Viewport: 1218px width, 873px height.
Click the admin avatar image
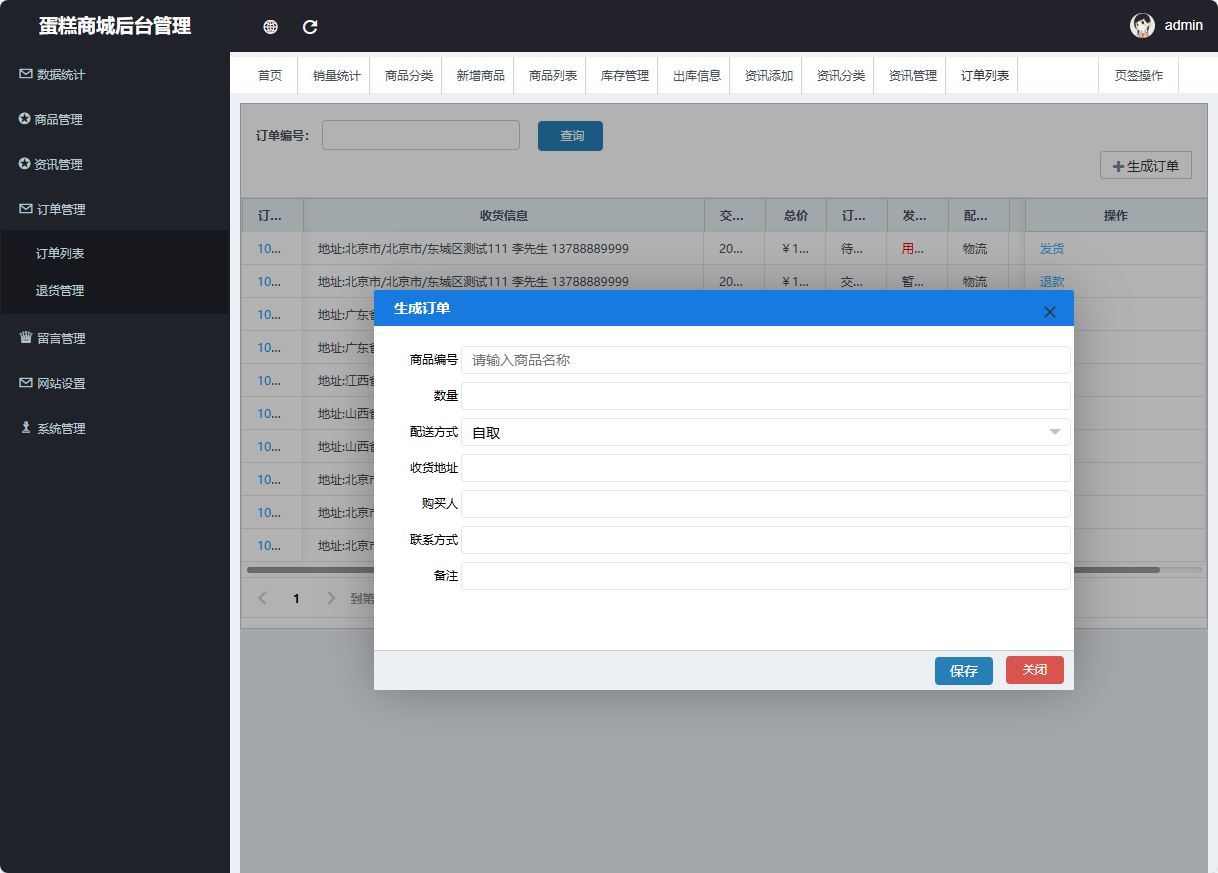click(1142, 26)
